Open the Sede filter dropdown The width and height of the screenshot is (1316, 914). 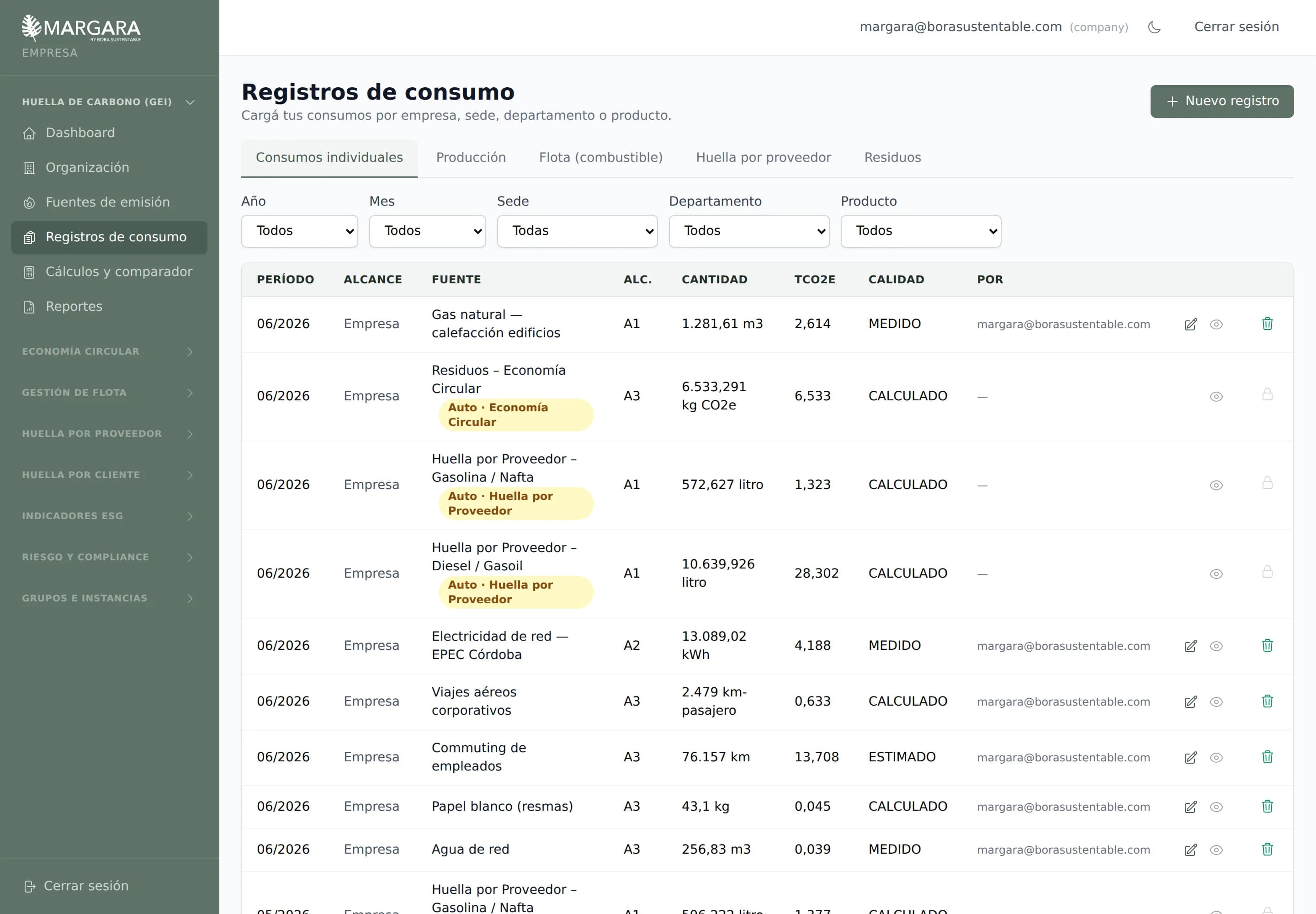(577, 231)
